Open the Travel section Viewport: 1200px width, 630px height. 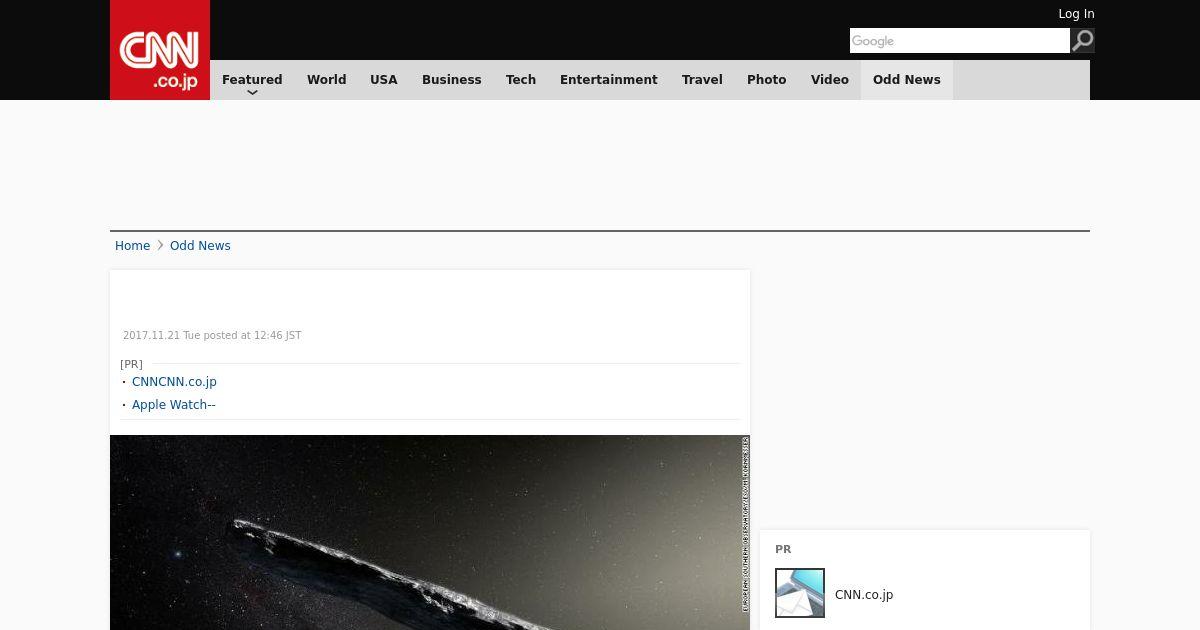(702, 80)
